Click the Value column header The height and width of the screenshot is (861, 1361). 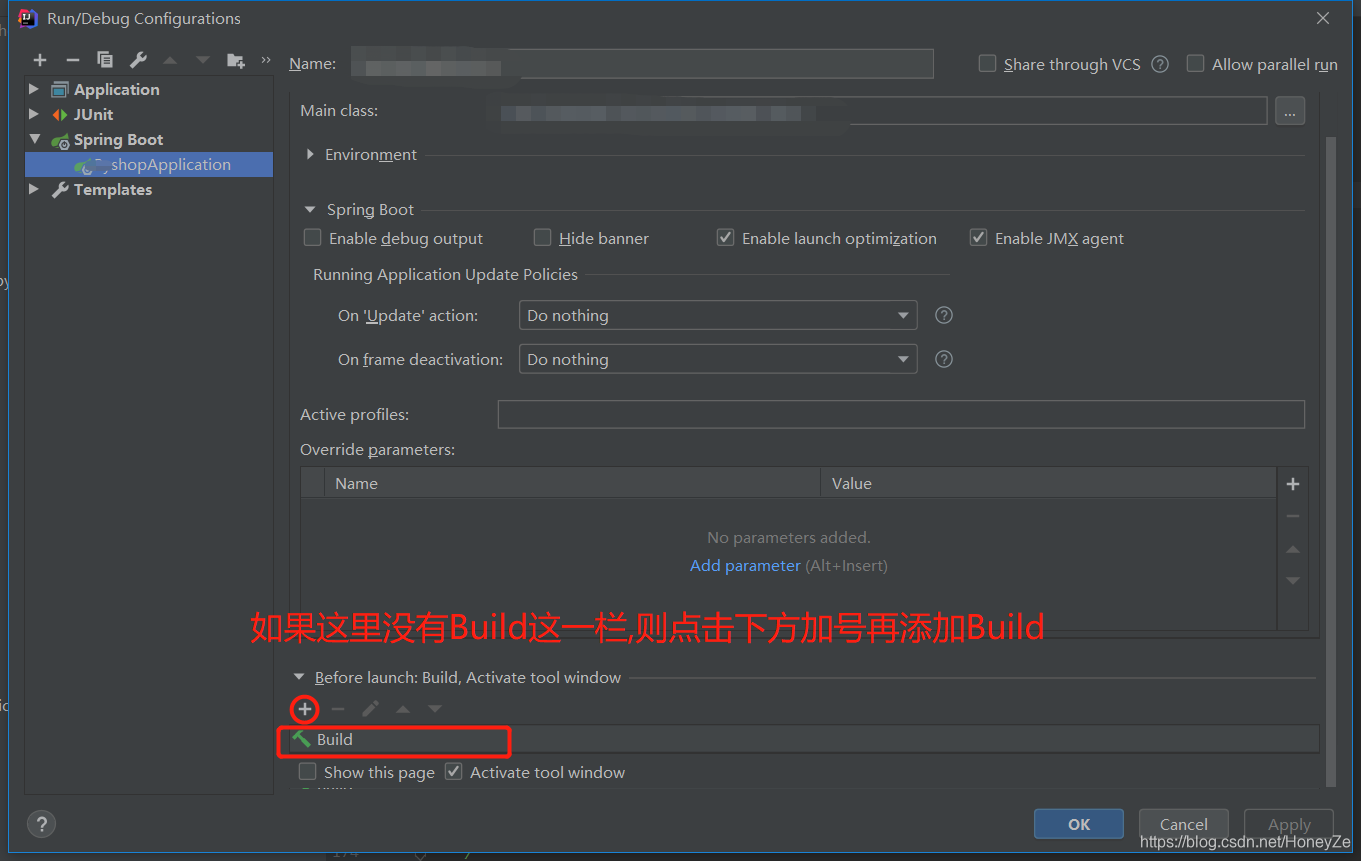pyautogui.click(x=1048, y=483)
